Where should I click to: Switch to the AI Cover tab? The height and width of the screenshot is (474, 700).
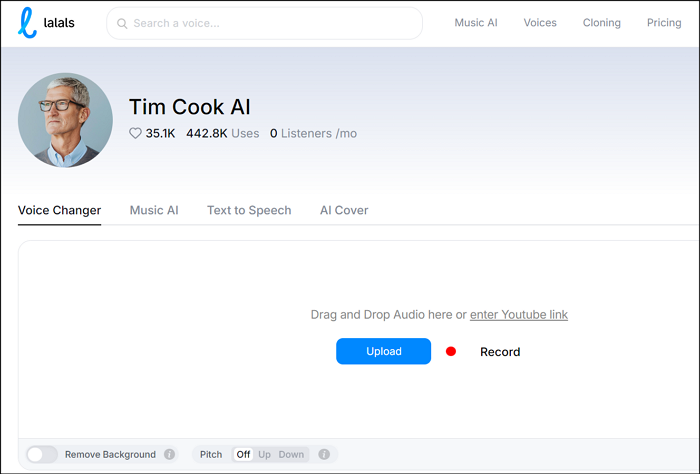click(x=344, y=210)
